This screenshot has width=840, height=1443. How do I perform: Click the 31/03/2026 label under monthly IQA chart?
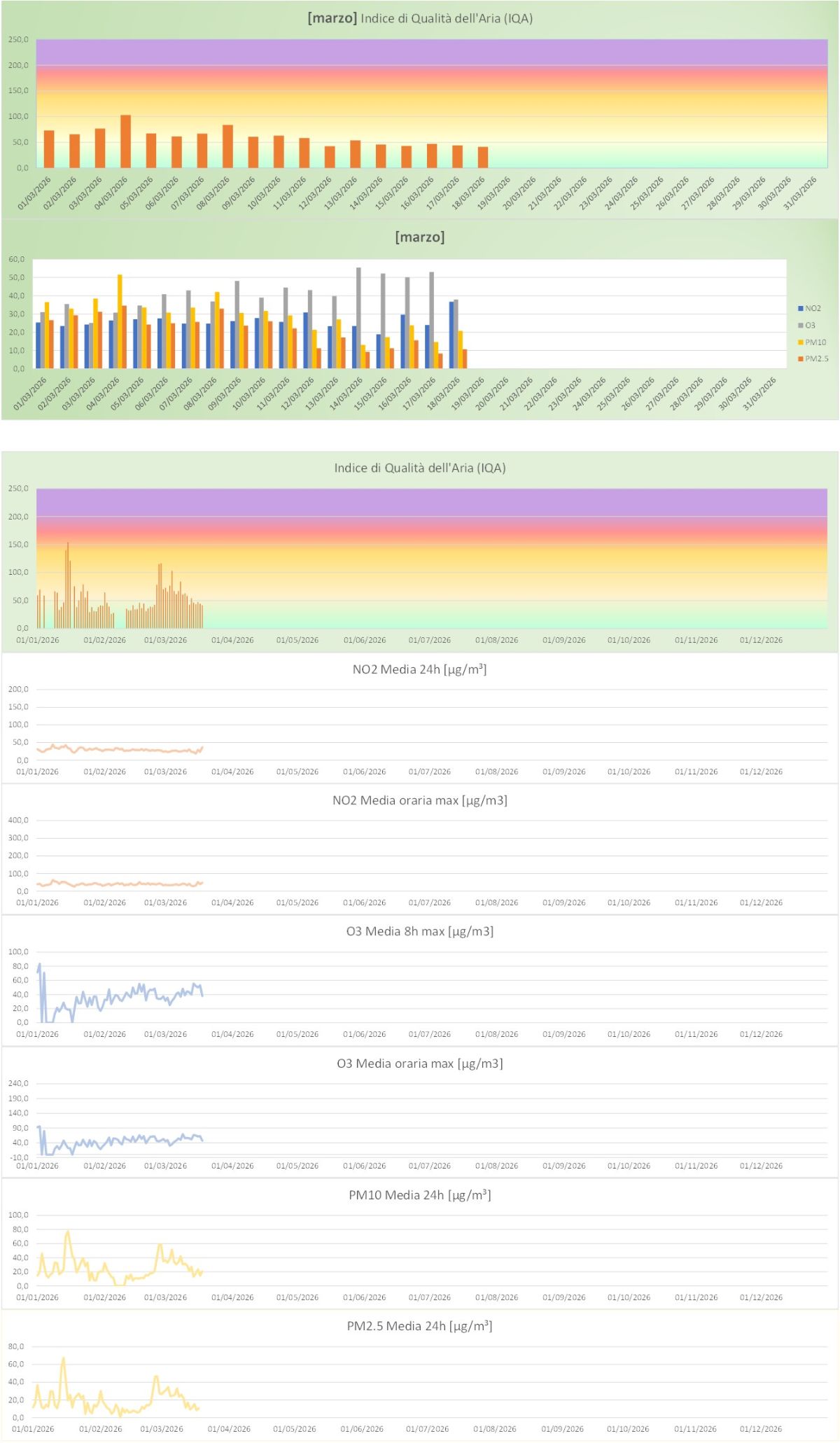[x=801, y=193]
